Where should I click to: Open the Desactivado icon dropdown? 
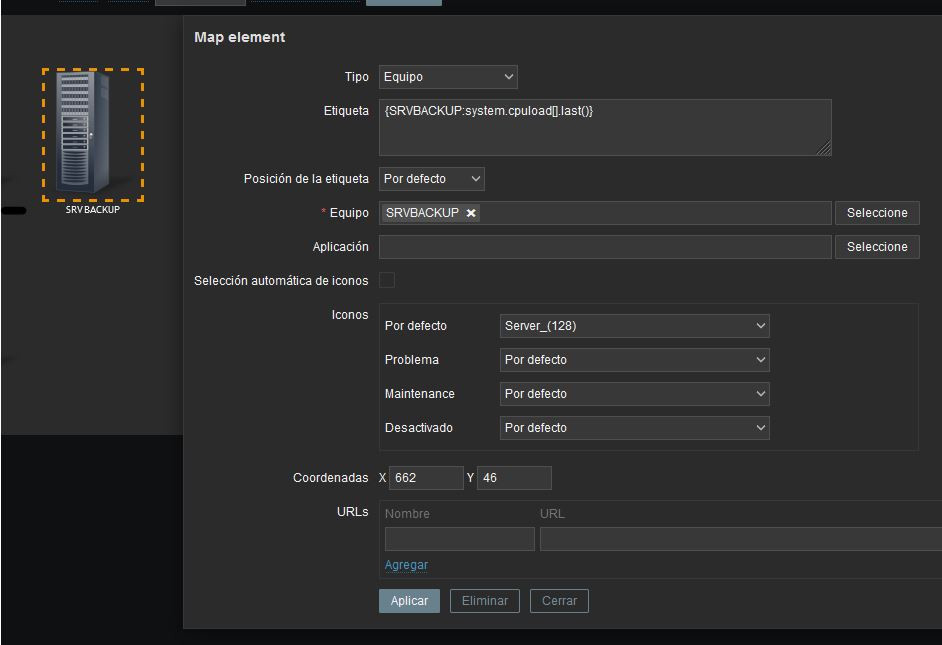point(634,428)
